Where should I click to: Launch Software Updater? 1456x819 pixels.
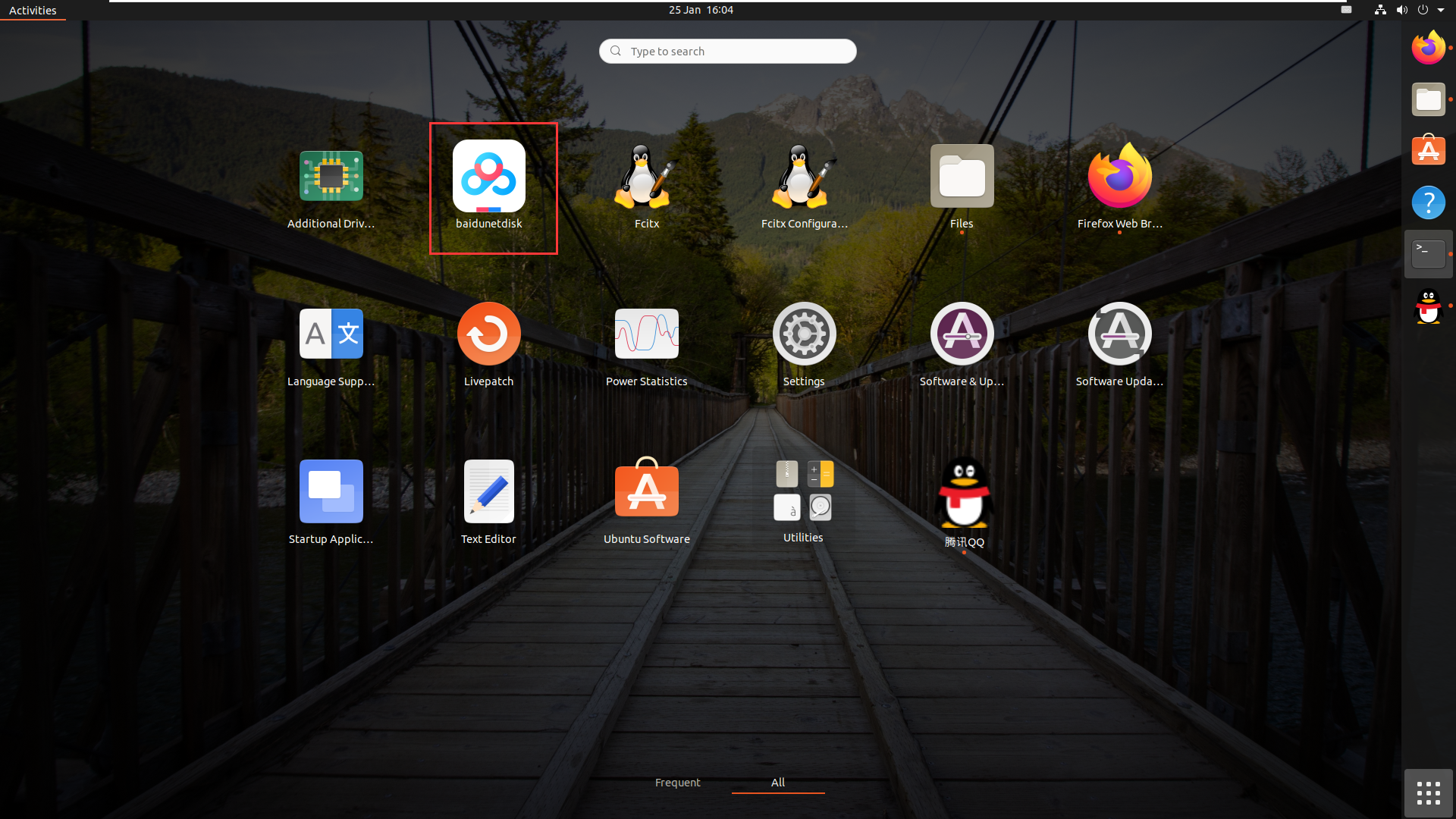coord(1119,334)
